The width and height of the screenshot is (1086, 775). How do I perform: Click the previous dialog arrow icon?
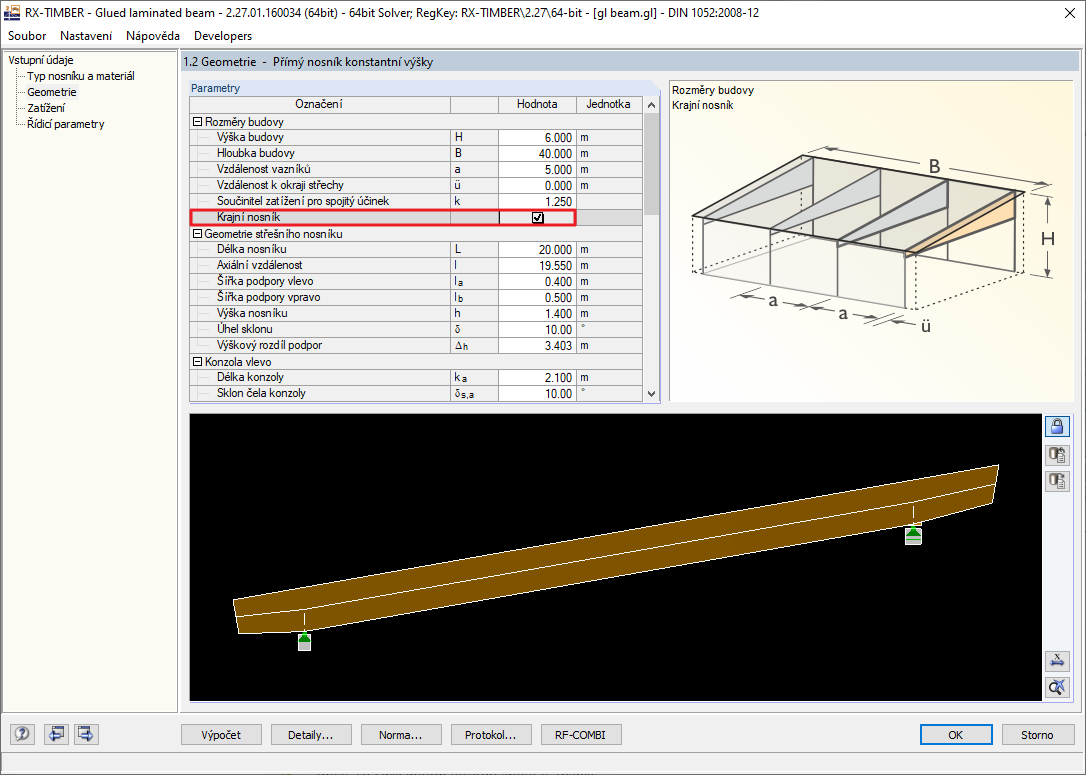[x=56, y=734]
